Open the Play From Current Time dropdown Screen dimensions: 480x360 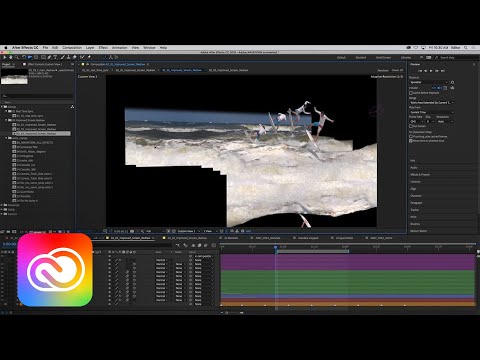click(432, 112)
